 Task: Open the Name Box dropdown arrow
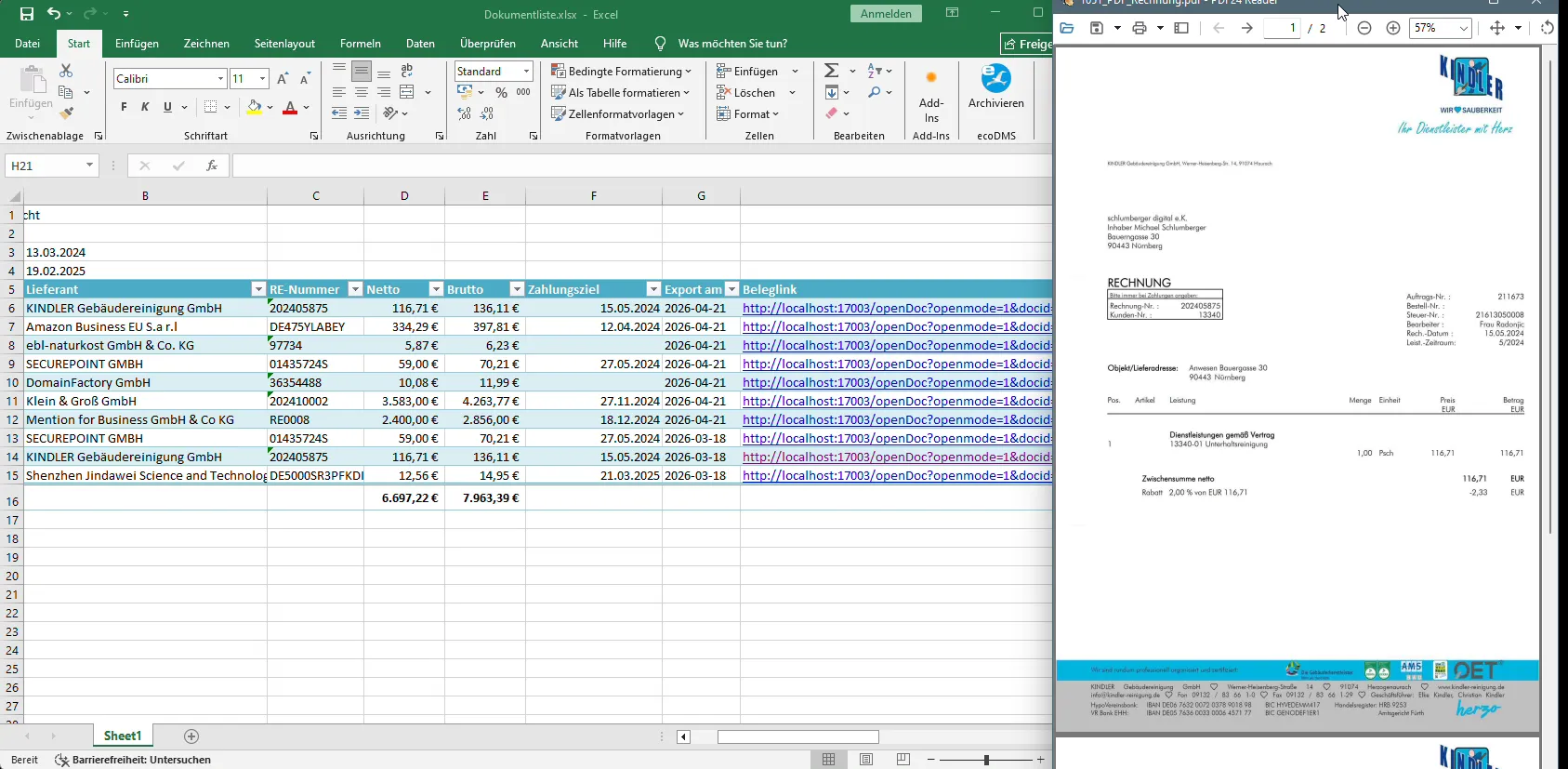click(x=89, y=166)
